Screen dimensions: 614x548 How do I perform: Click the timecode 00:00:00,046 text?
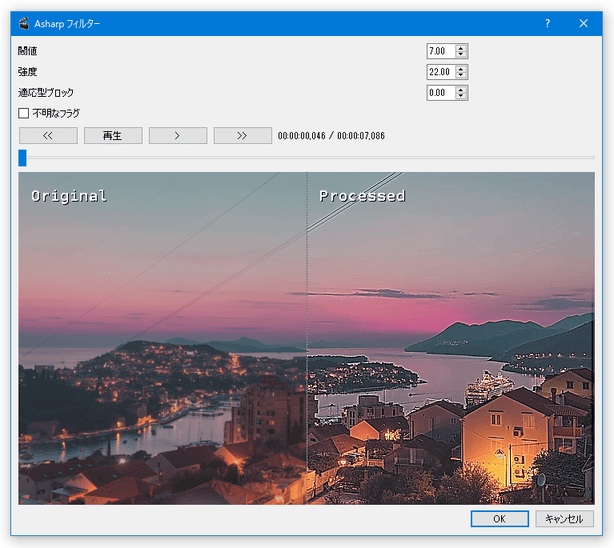(302, 136)
